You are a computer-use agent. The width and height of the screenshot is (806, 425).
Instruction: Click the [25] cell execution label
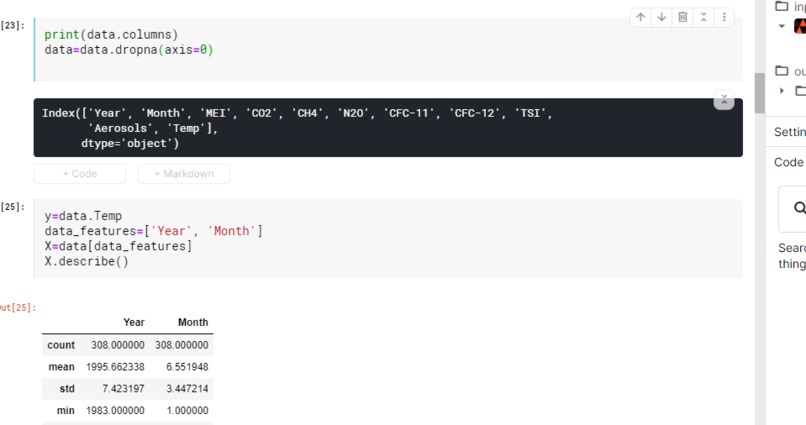coord(12,207)
